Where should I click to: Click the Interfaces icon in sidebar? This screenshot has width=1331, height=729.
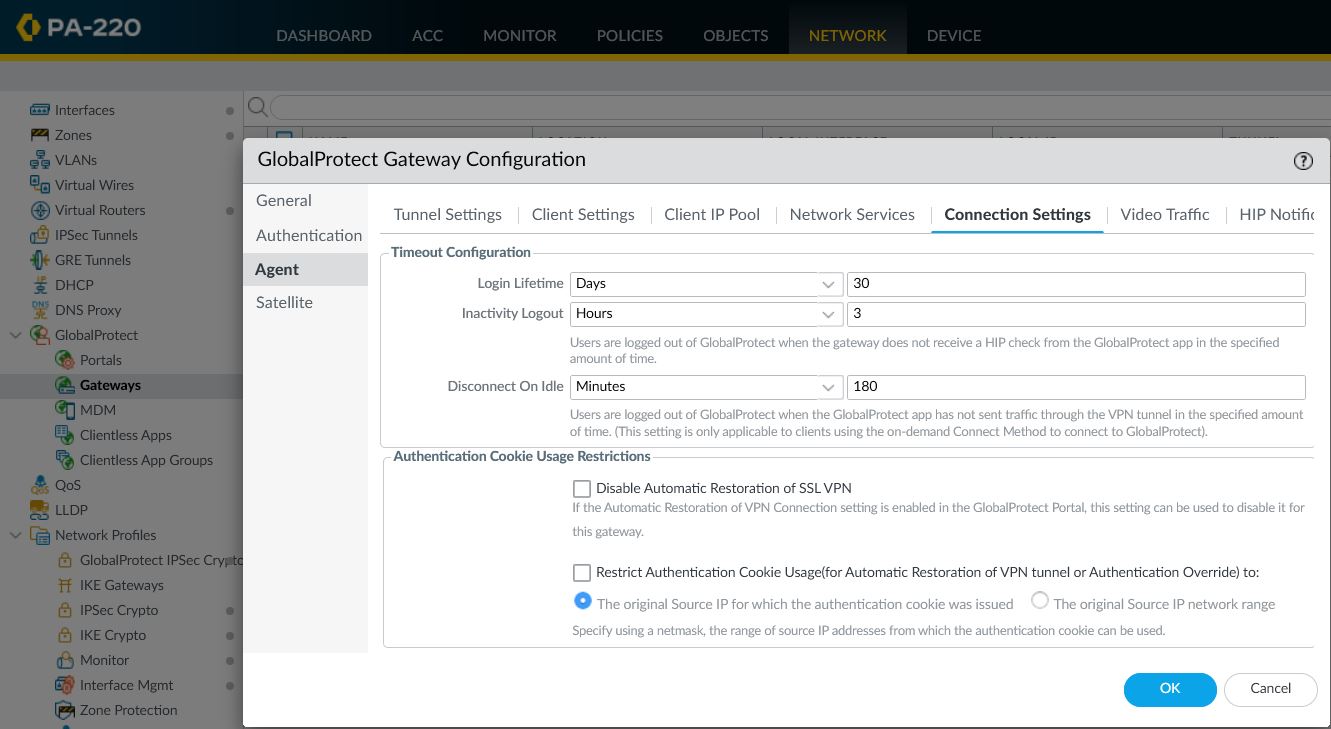(x=40, y=110)
